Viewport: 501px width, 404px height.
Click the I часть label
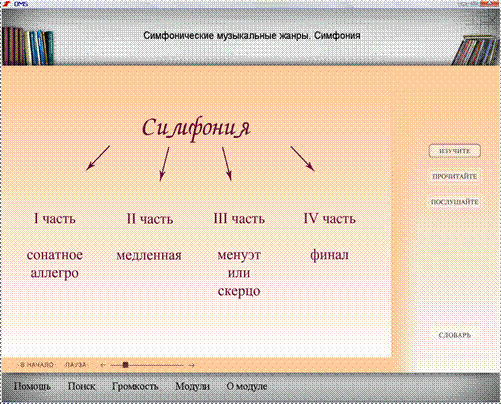click(x=55, y=219)
